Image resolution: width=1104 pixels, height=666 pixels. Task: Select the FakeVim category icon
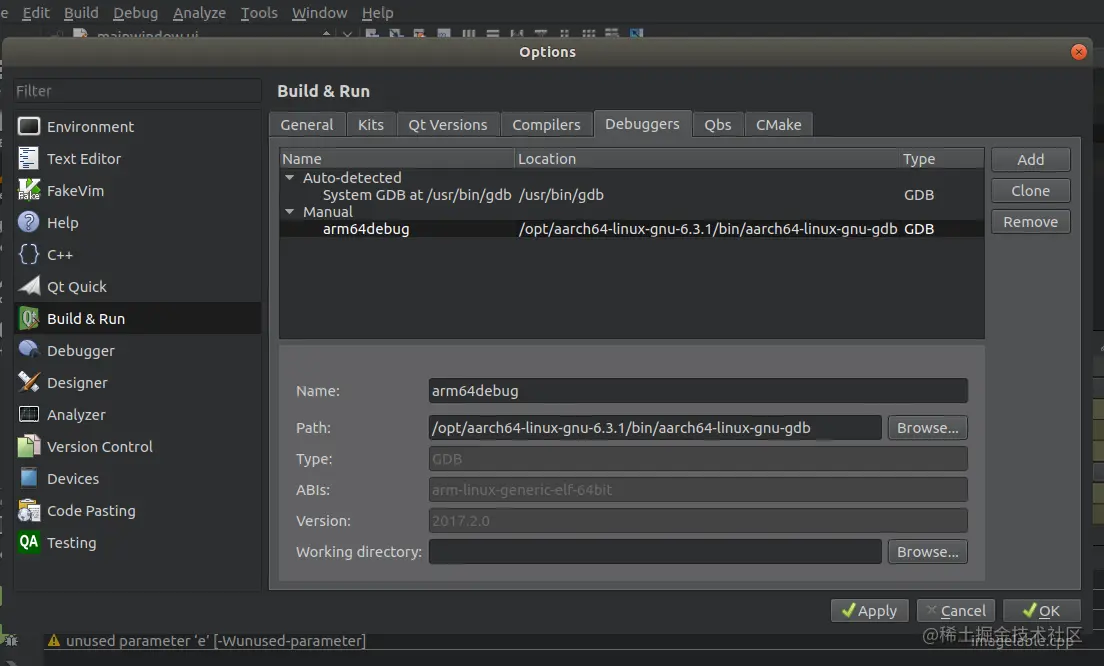pos(29,190)
